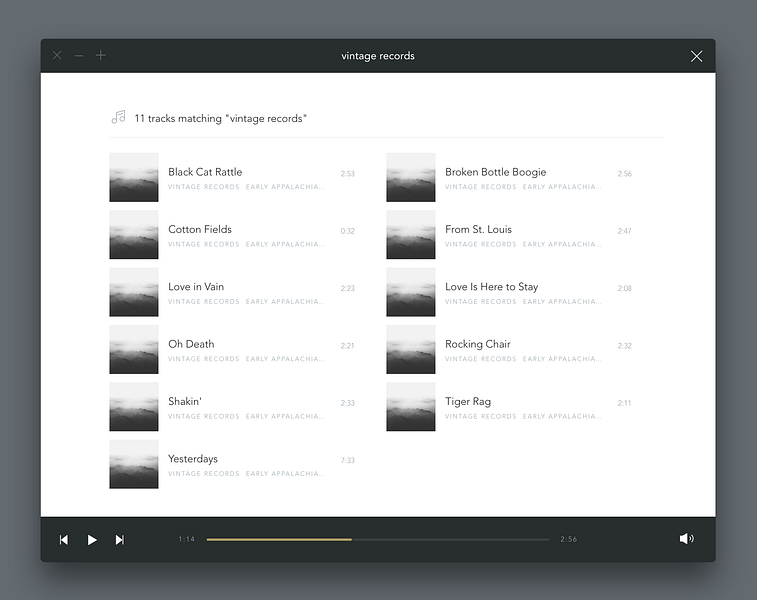Viewport: 757px width, 600px height.
Task: Play the track 'From St. Louis'
Action: point(478,229)
